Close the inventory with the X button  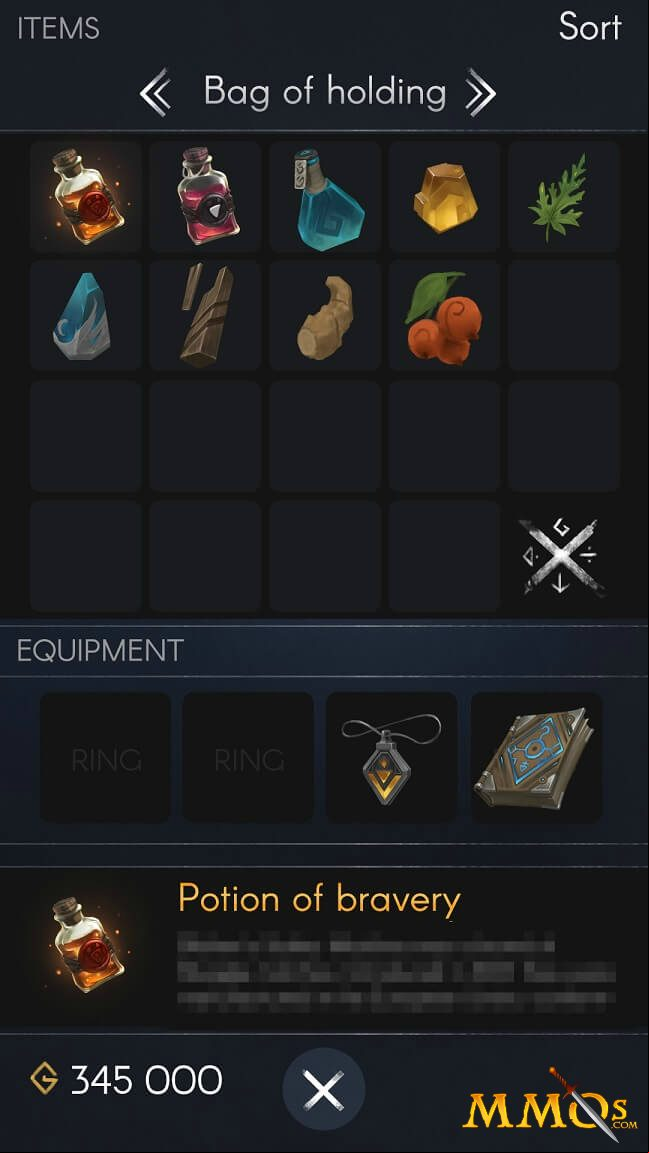pos(324,1089)
